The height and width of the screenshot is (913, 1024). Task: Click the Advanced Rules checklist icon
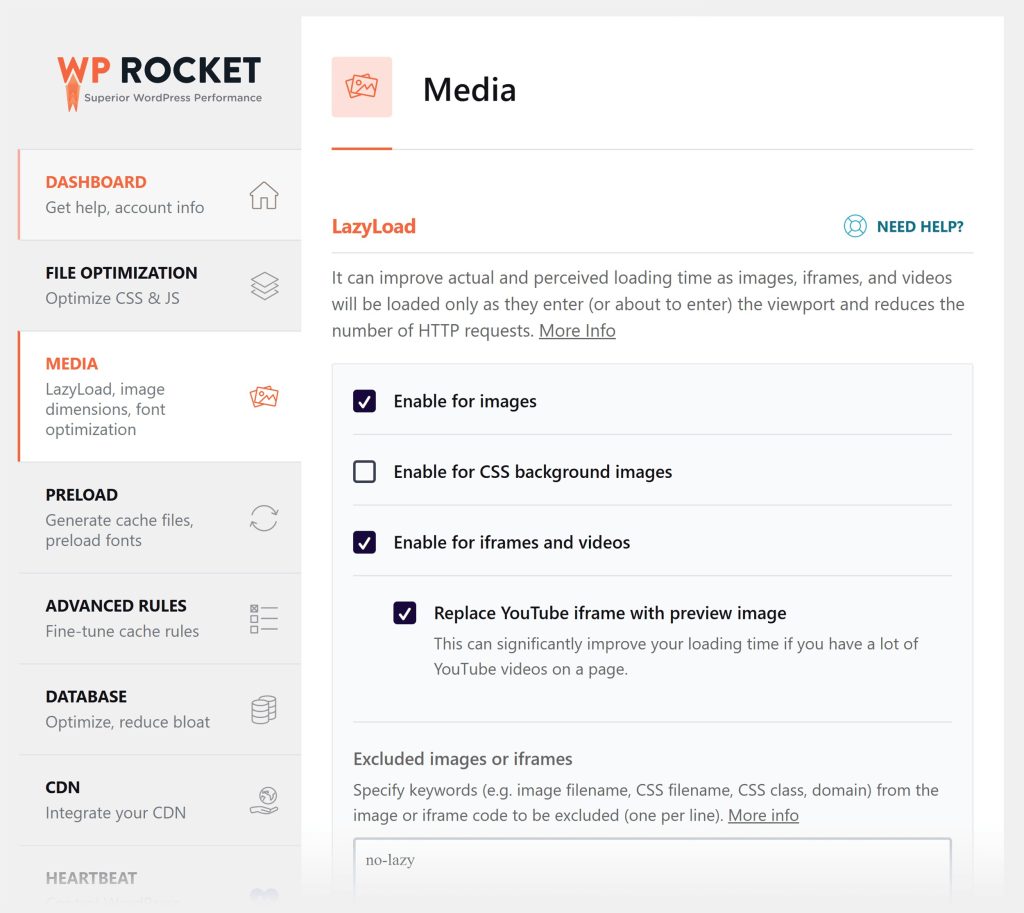[x=264, y=618]
